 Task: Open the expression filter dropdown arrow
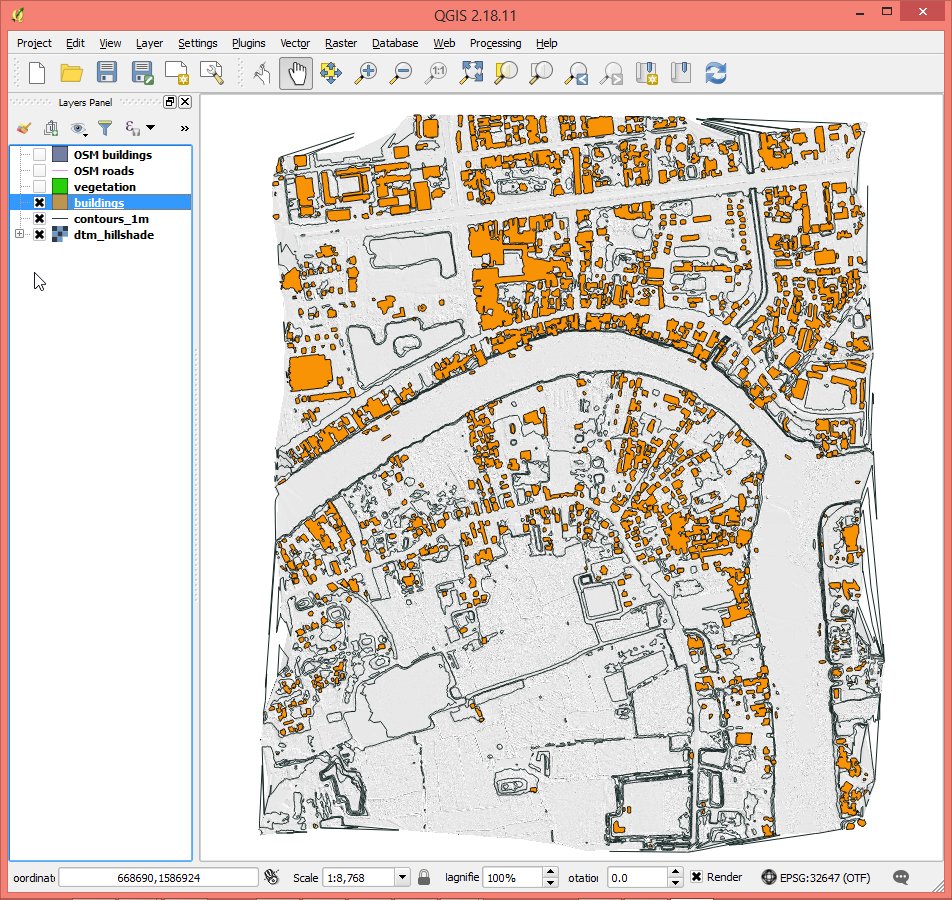coord(150,128)
